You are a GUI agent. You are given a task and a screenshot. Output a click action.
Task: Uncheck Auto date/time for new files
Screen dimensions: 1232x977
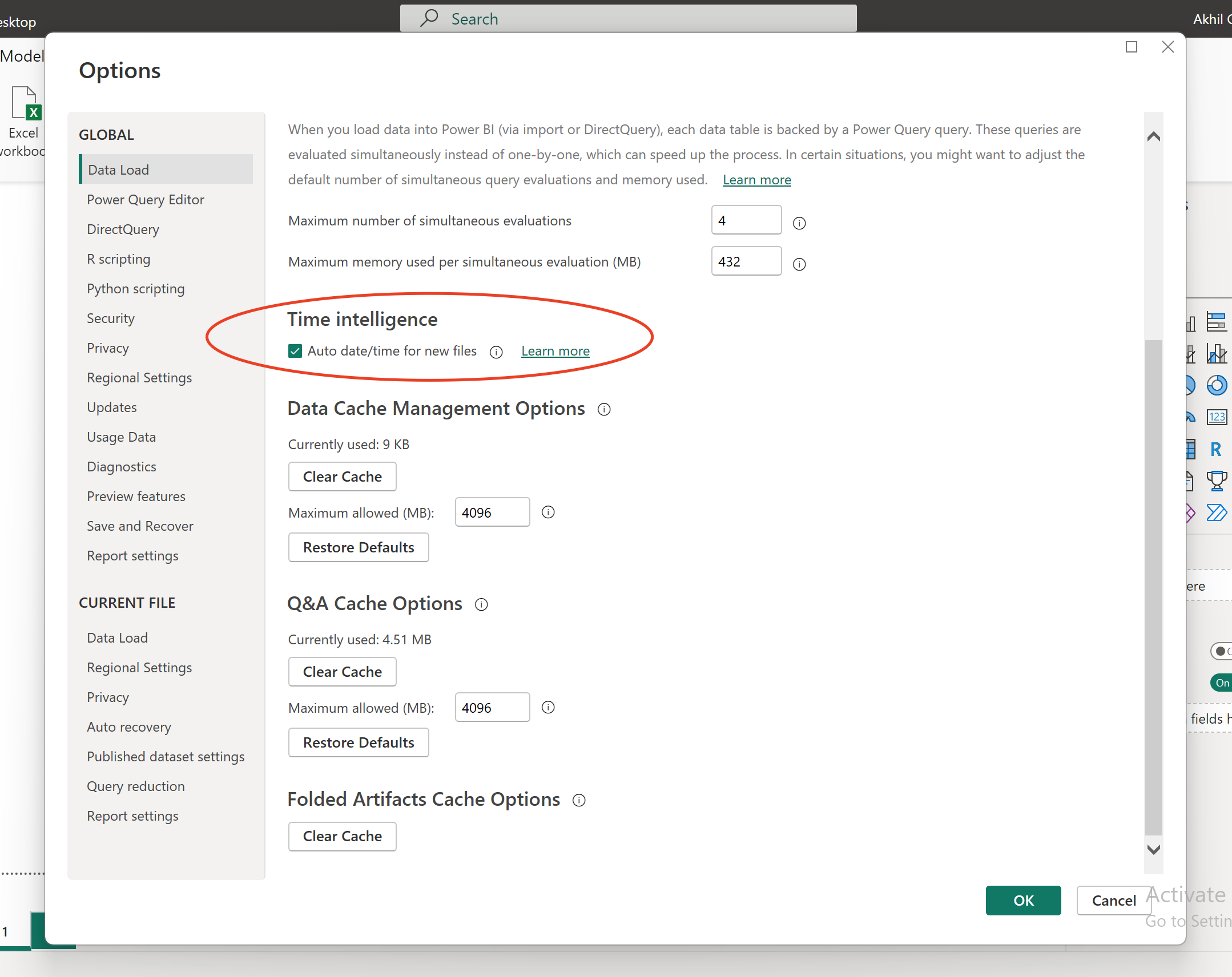click(x=295, y=351)
